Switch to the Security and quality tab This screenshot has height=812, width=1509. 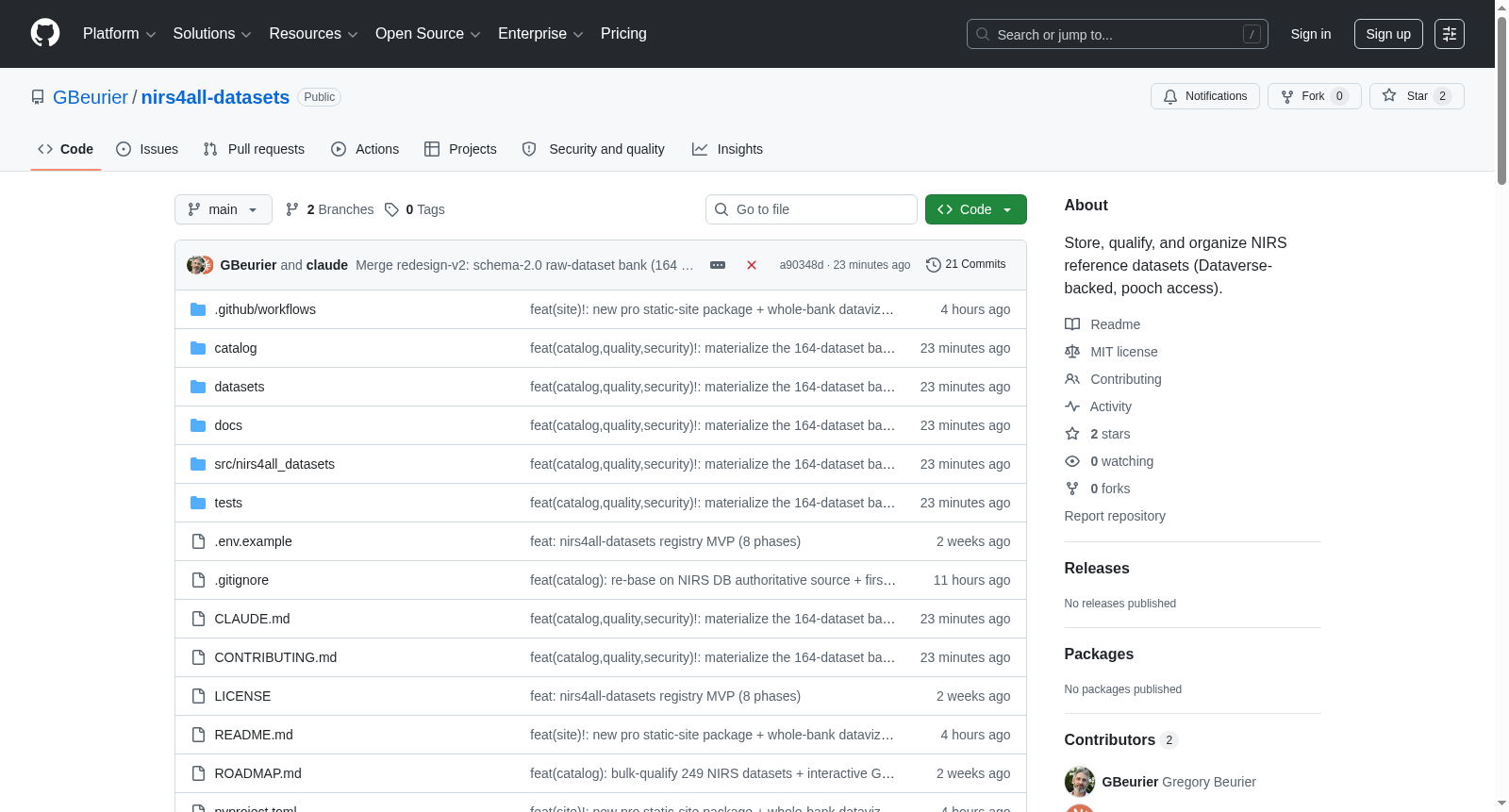pyautogui.click(x=593, y=149)
